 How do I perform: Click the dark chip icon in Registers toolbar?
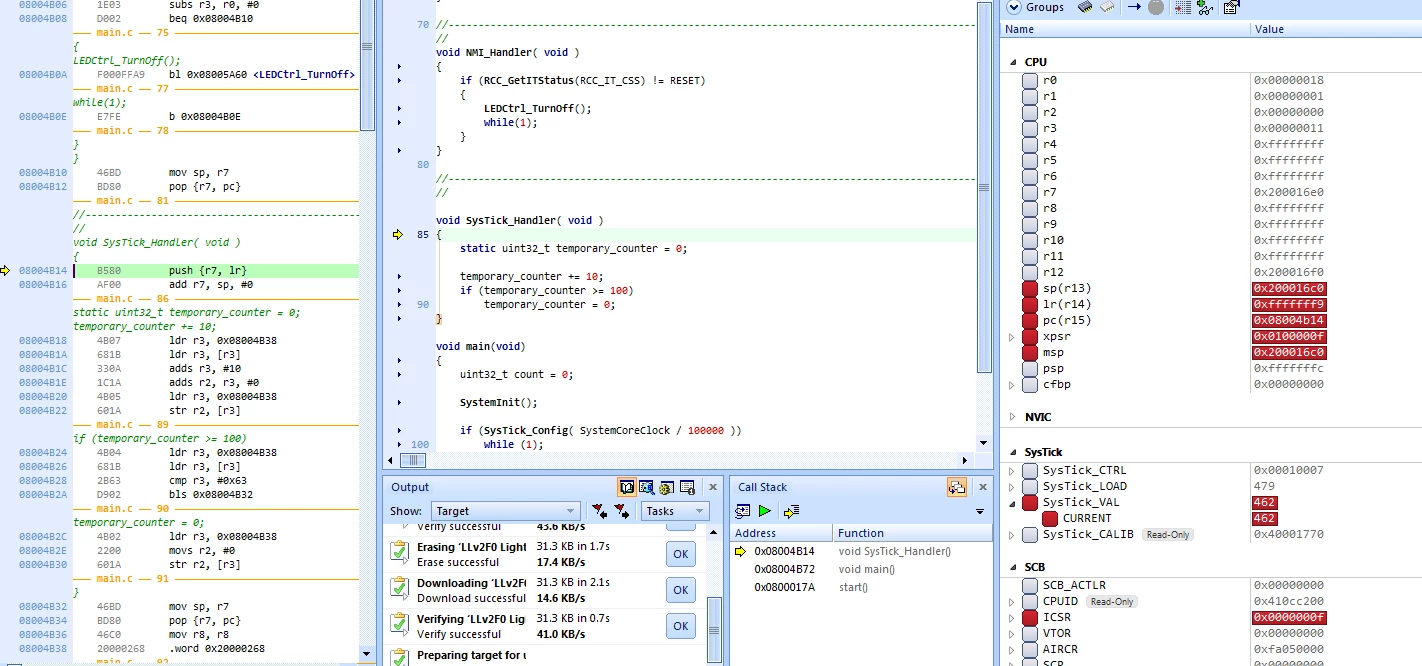point(1085,7)
